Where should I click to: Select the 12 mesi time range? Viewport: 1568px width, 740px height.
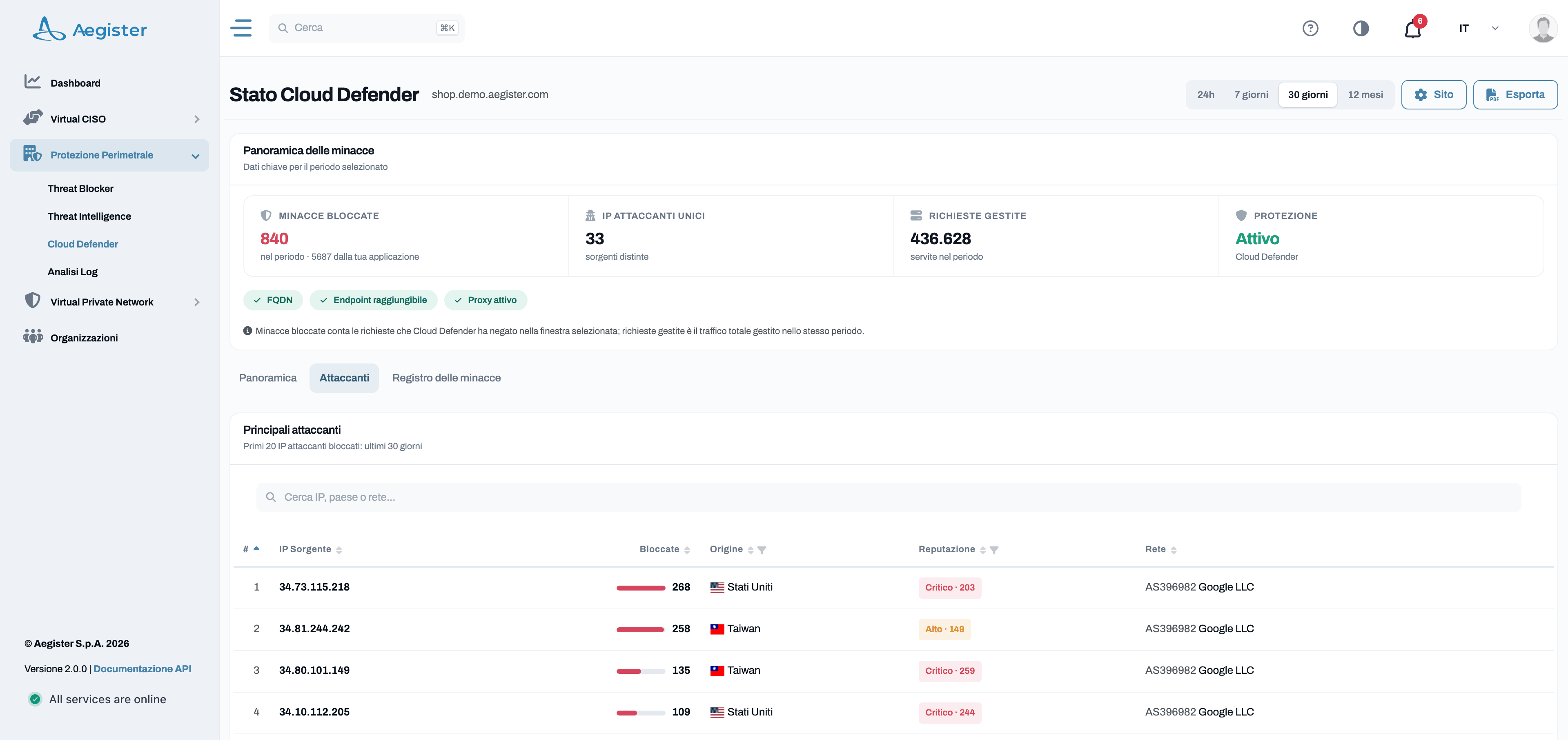(1365, 95)
